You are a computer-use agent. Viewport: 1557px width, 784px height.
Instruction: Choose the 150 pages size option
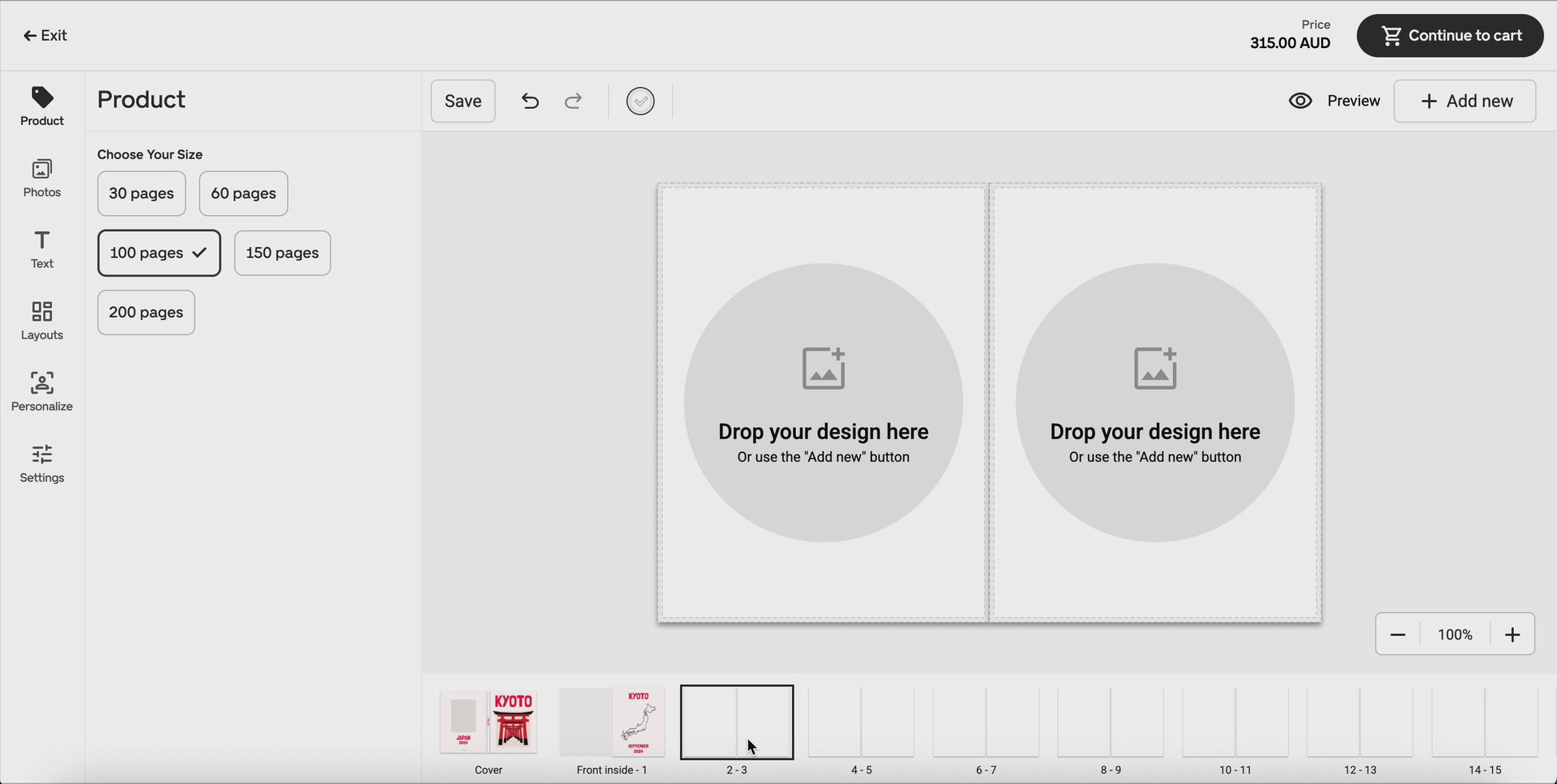pyautogui.click(x=282, y=253)
